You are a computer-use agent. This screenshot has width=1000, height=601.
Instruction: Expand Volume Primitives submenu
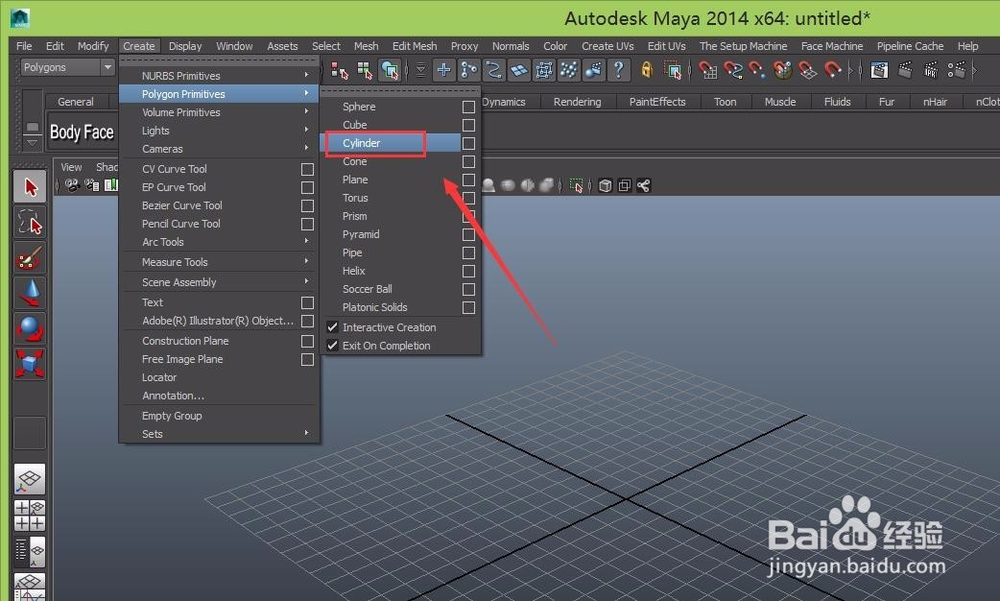click(x=219, y=112)
